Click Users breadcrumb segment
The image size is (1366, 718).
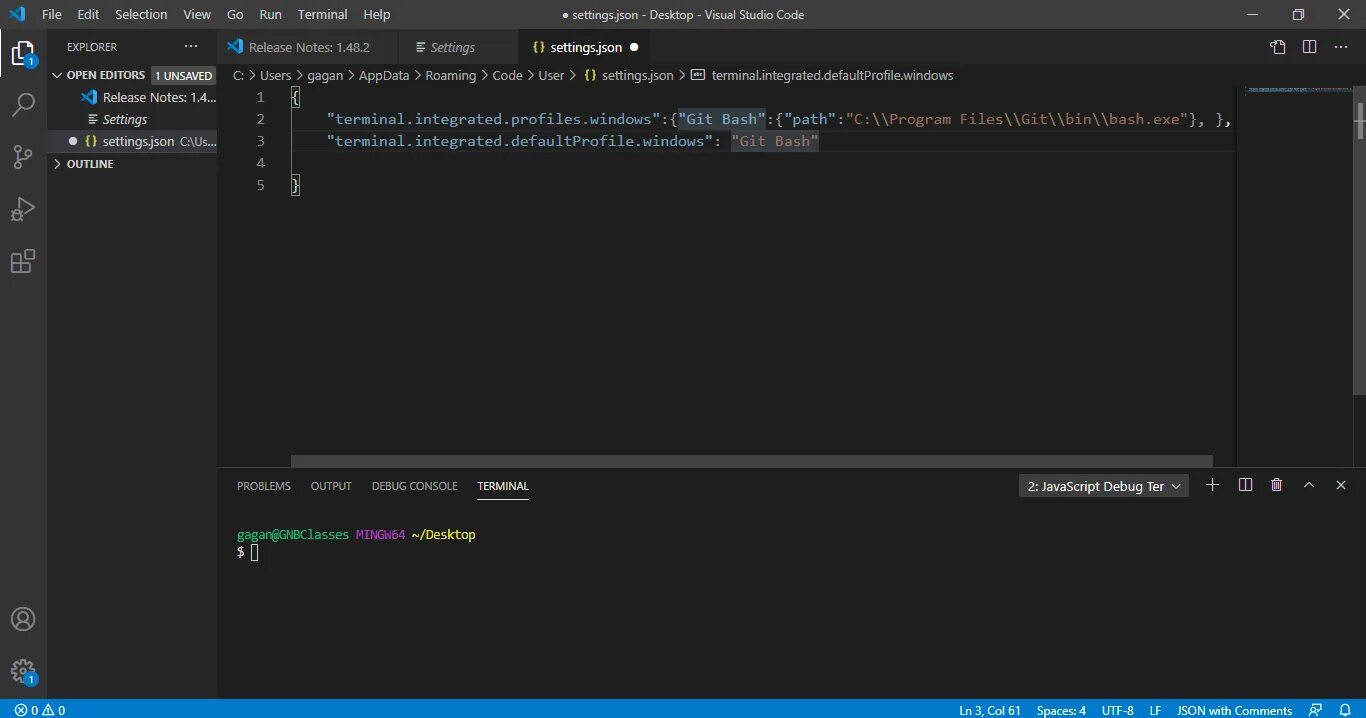275,75
